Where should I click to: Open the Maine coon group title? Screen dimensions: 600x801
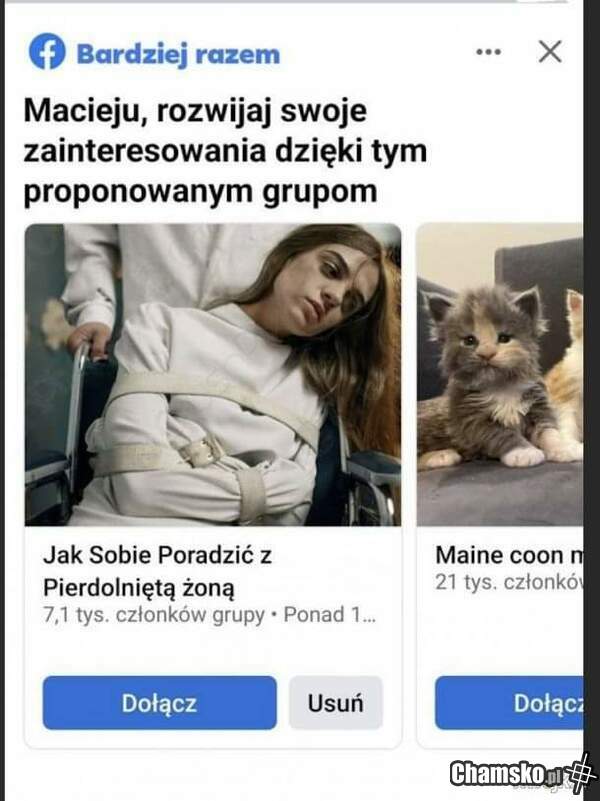tap(509, 555)
